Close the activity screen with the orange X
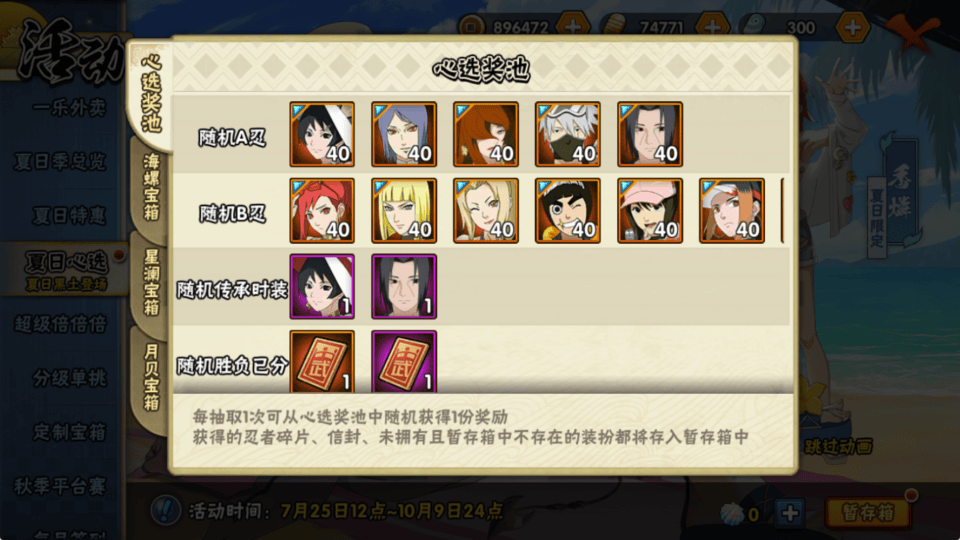 (x=912, y=32)
